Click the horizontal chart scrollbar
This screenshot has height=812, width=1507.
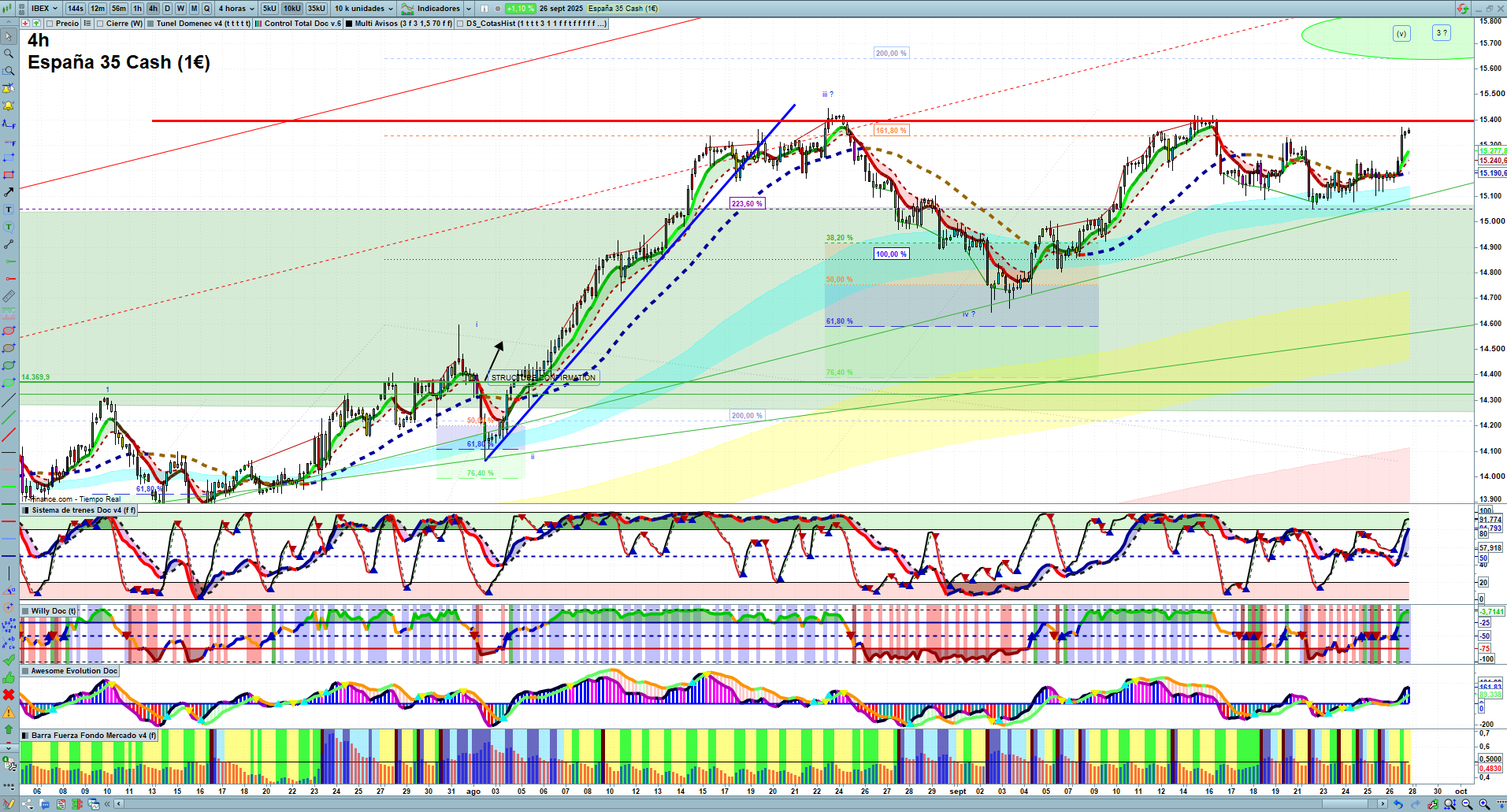pos(748,804)
